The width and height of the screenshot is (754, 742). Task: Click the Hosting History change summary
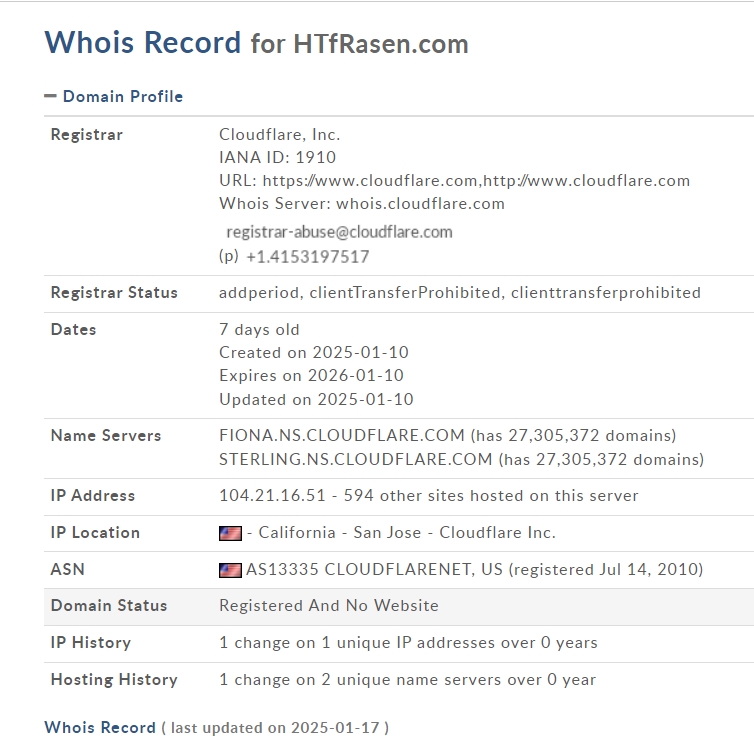tap(407, 679)
